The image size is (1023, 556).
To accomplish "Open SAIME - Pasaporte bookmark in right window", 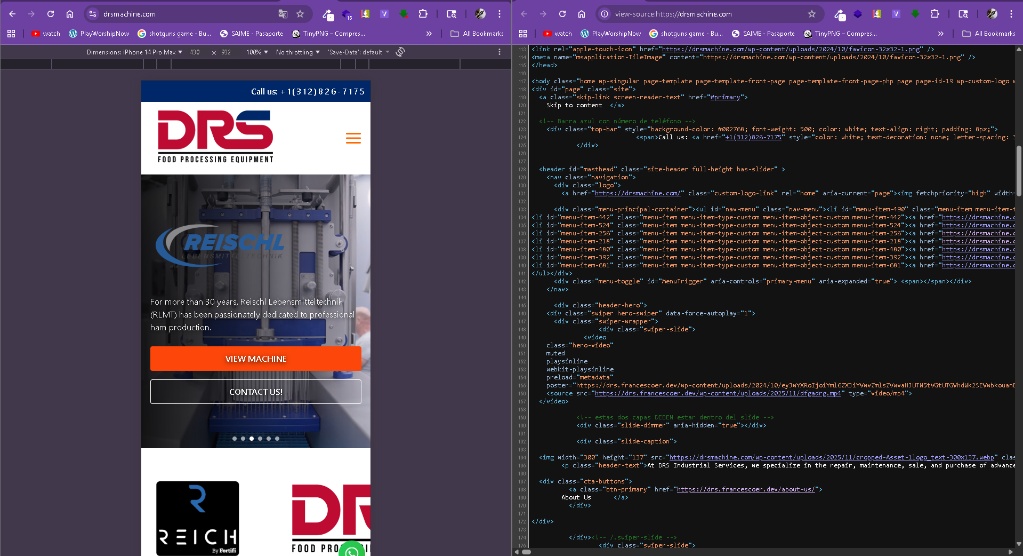I will [763, 33].
